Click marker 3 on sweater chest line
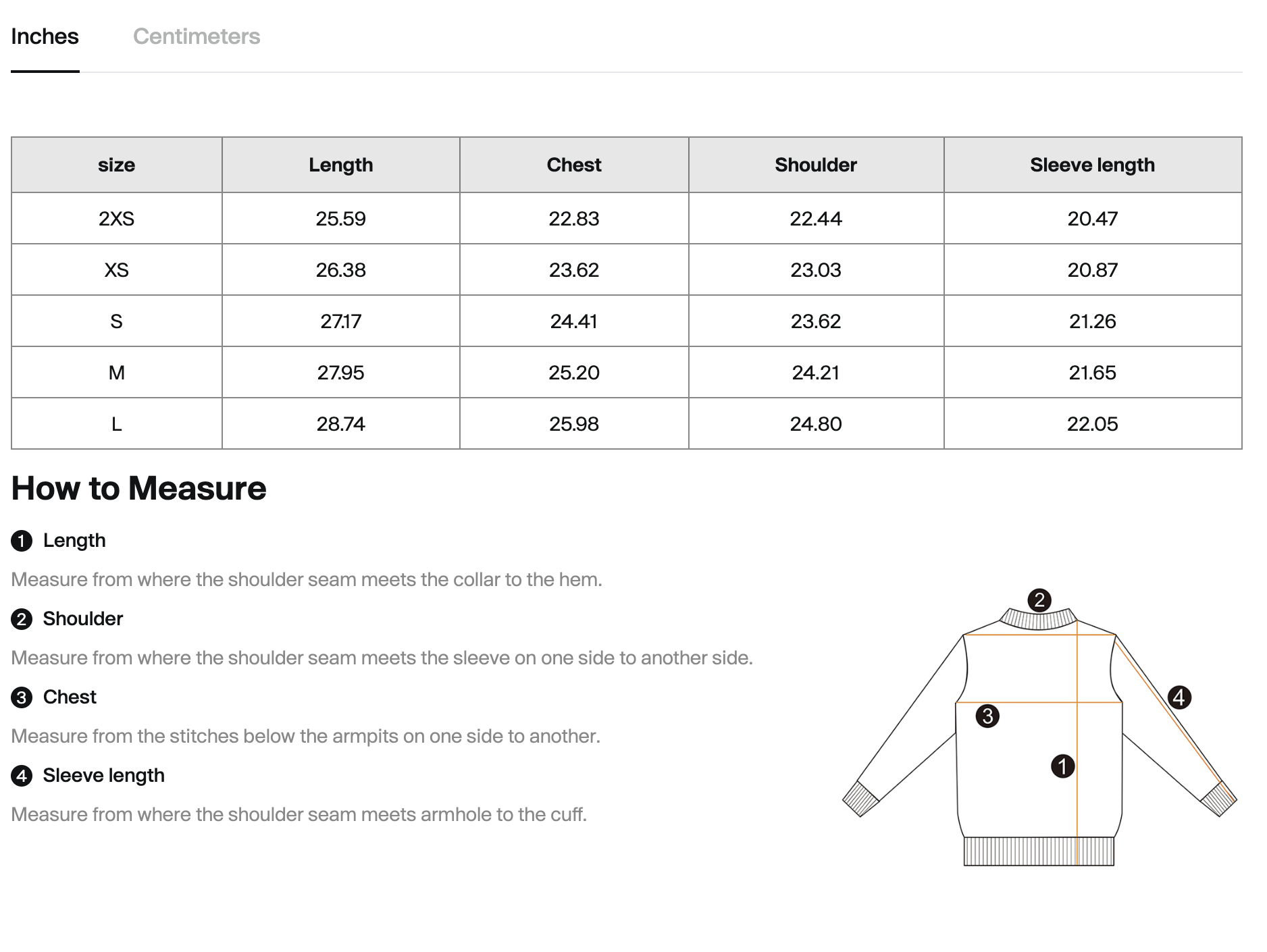This screenshot has width=1267, height=952. pyautogui.click(x=987, y=716)
